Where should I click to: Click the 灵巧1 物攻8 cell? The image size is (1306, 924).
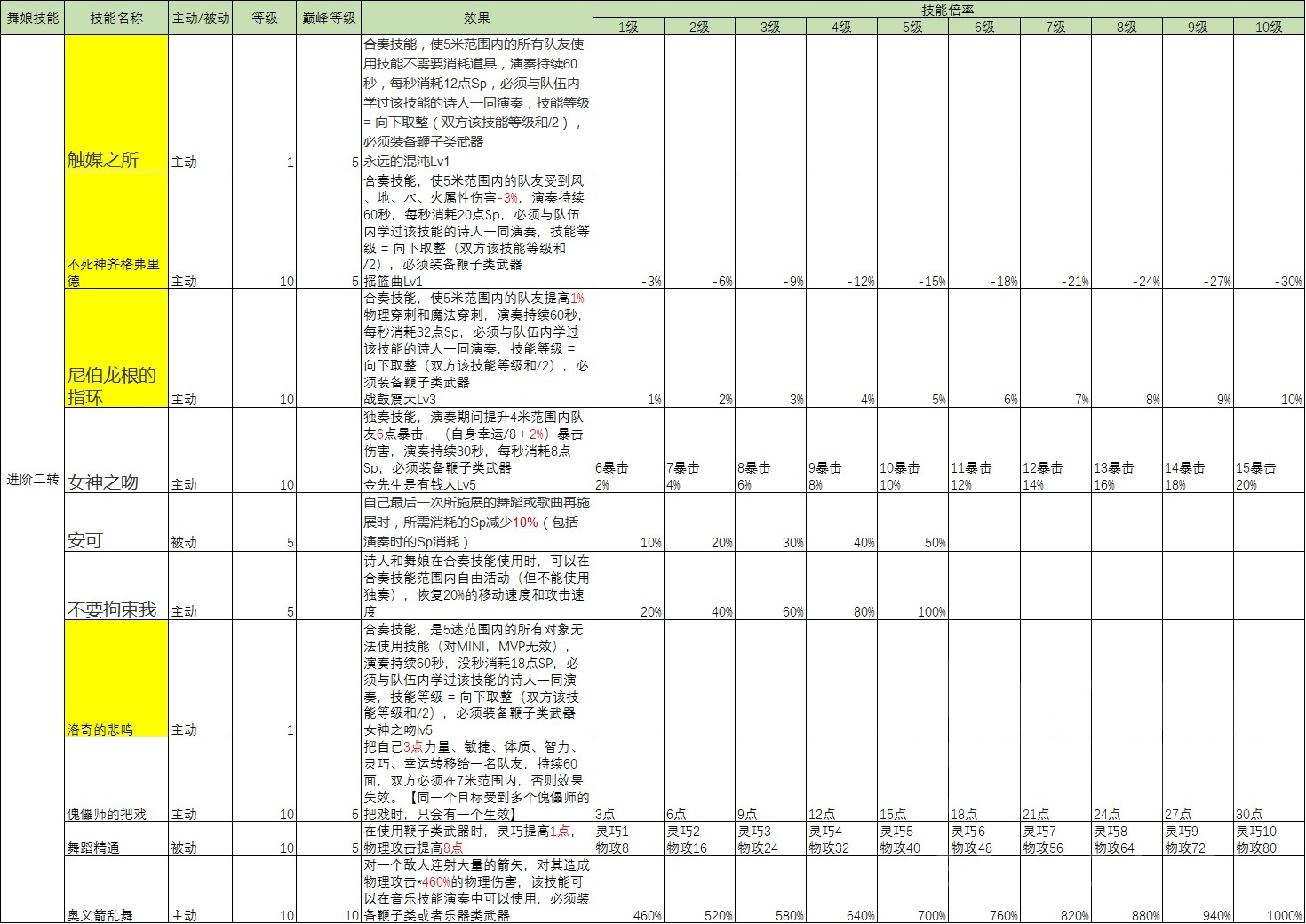628,839
